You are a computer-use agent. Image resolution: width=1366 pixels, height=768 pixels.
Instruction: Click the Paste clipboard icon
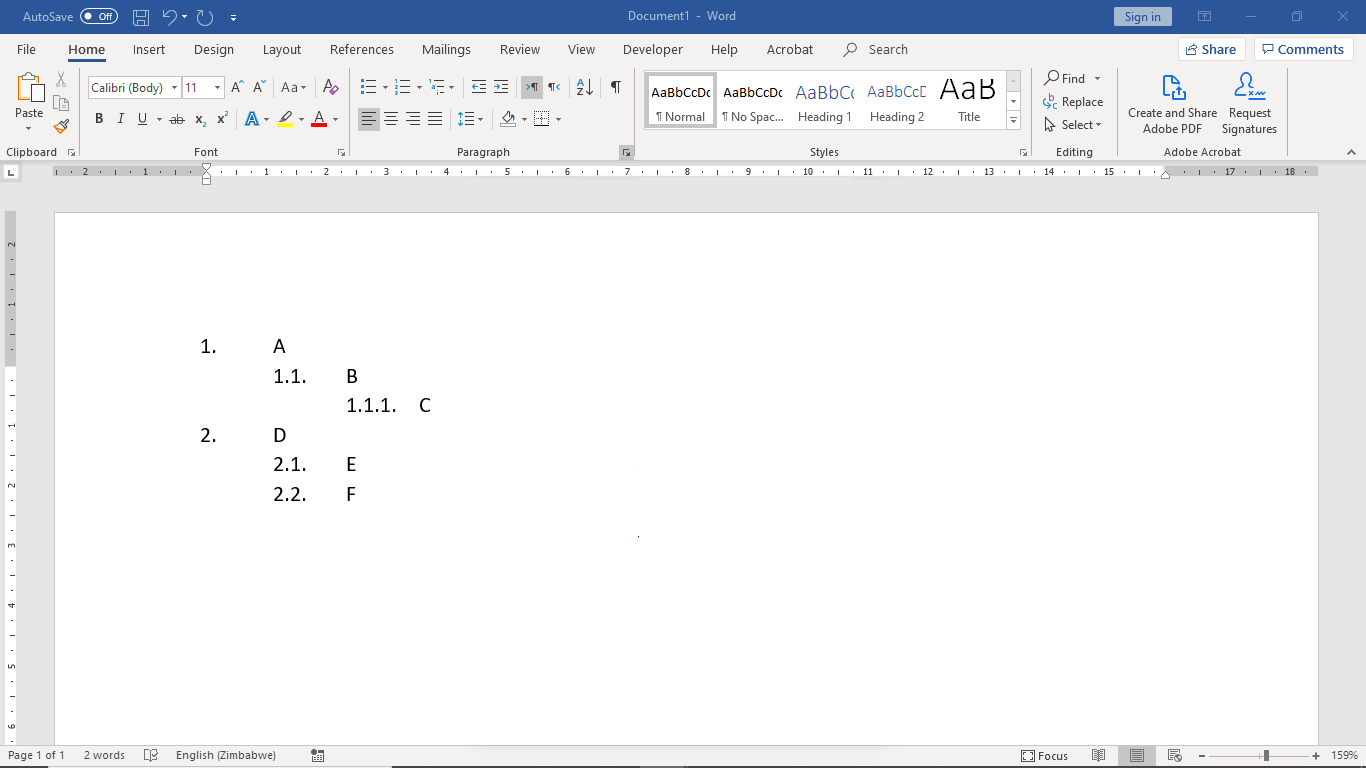click(29, 88)
